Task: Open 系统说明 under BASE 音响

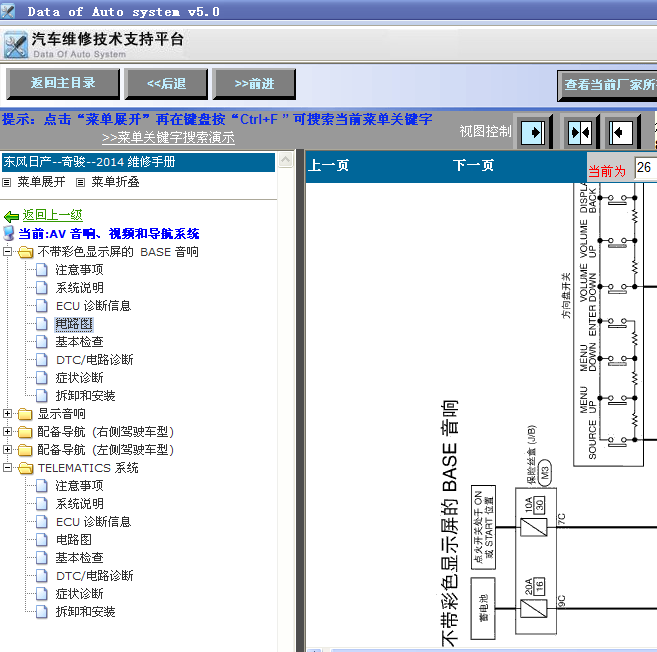Action: point(79,288)
